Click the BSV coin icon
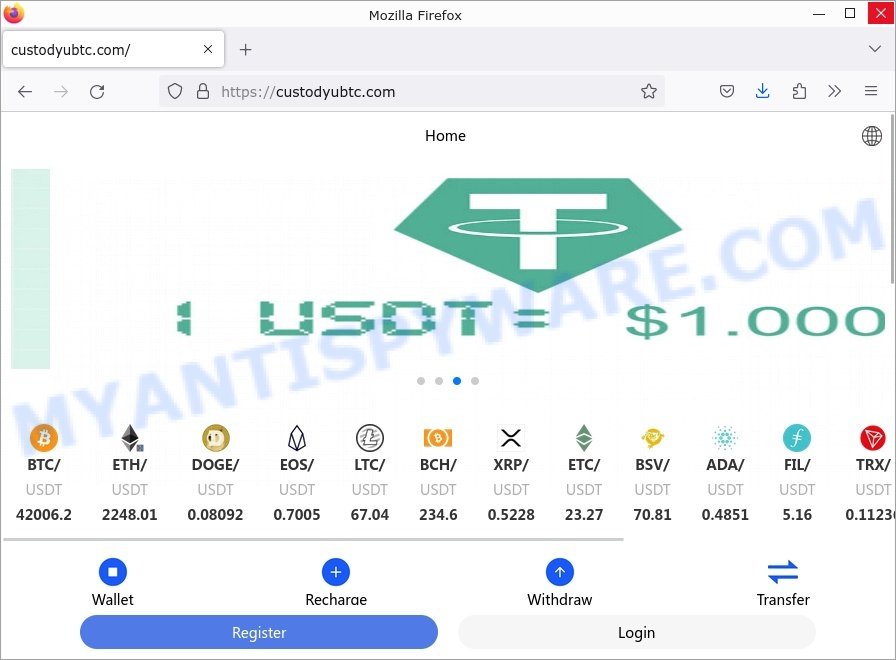896x660 pixels. point(652,438)
